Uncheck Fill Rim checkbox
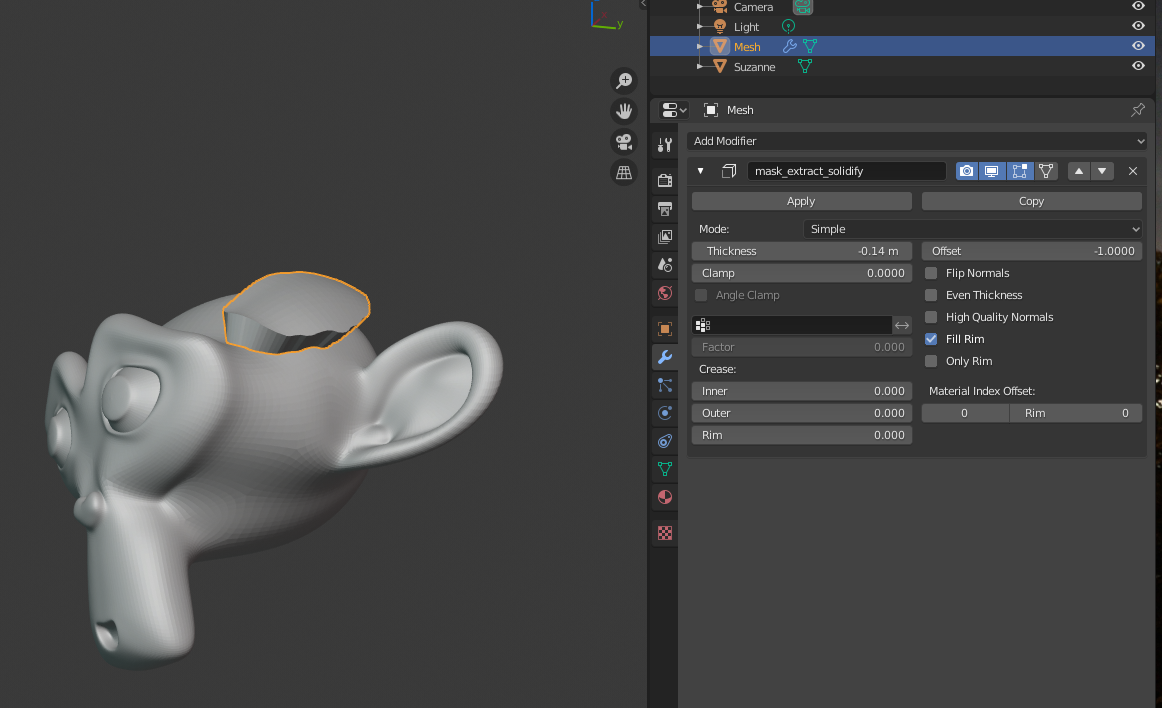This screenshot has width=1162, height=708. [x=931, y=339]
